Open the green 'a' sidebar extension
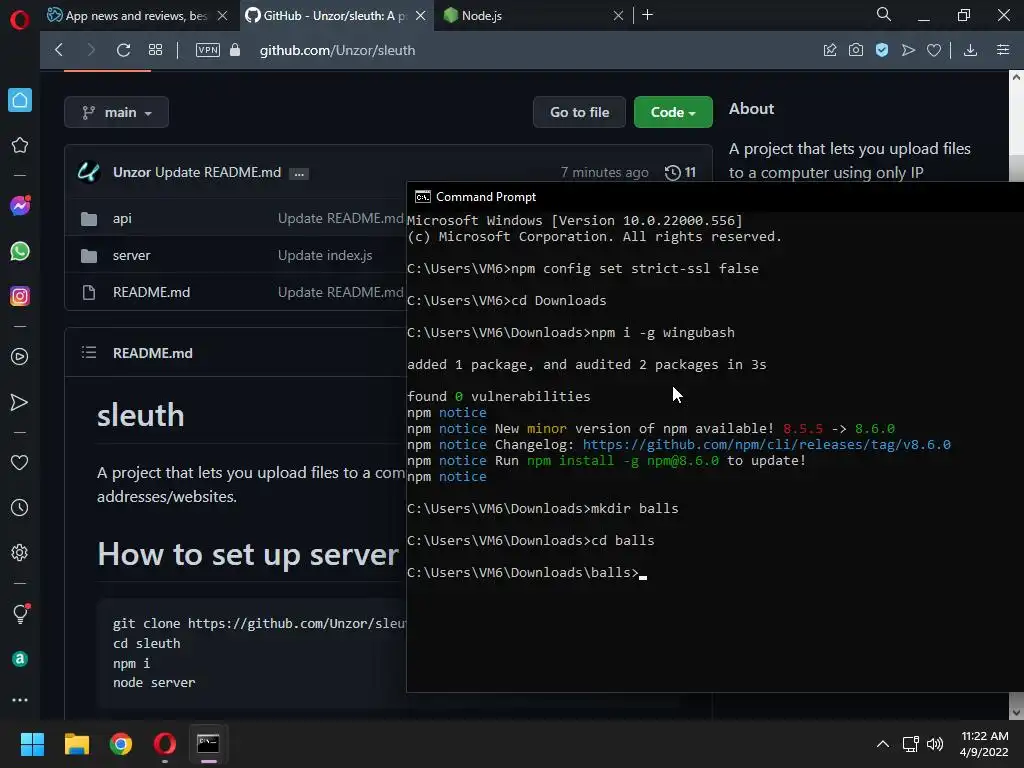Image resolution: width=1024 pixels, height=768 pixels. pos(20,659)
